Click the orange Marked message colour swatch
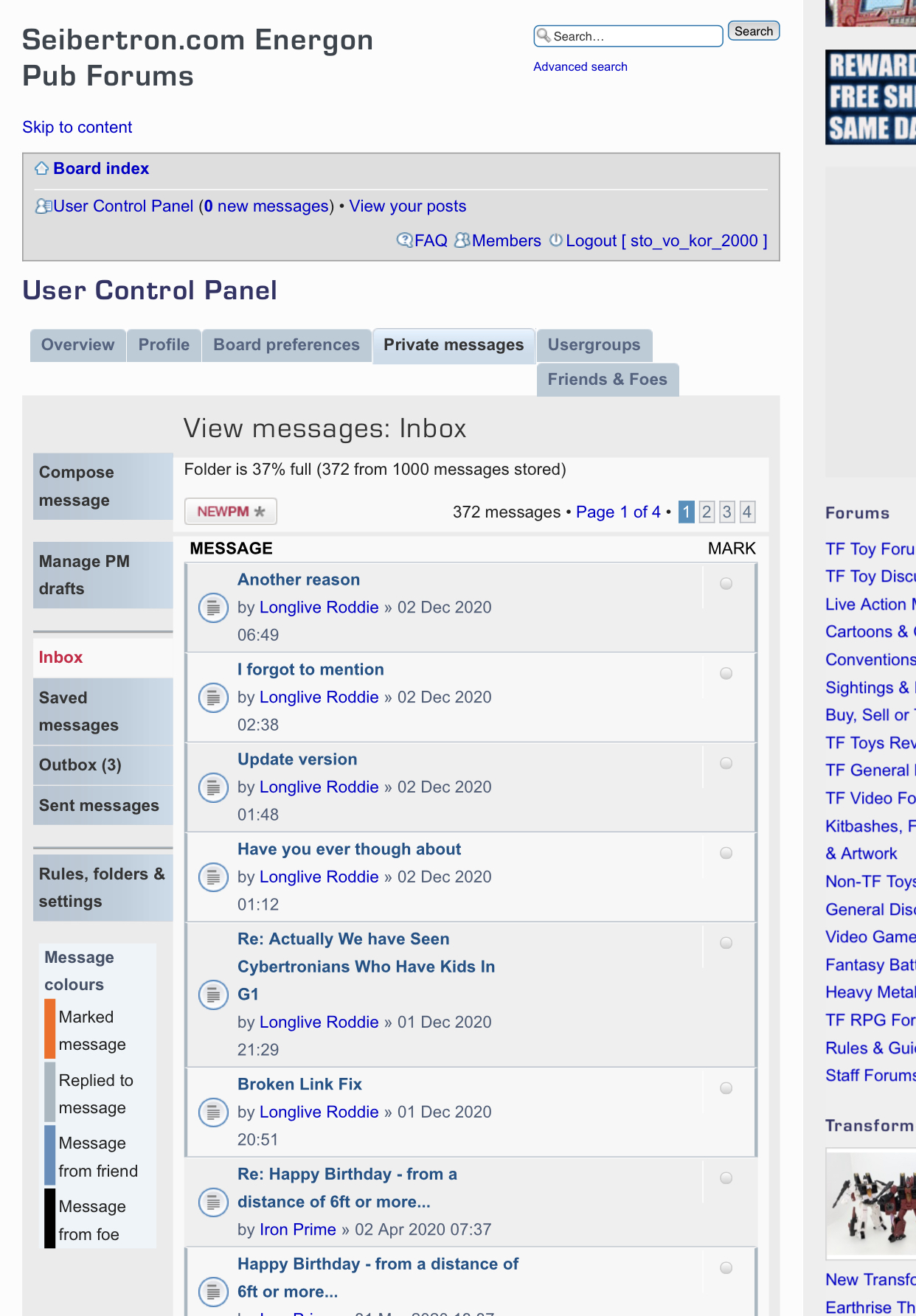 pyautogui.click(x=50, y=1029)
